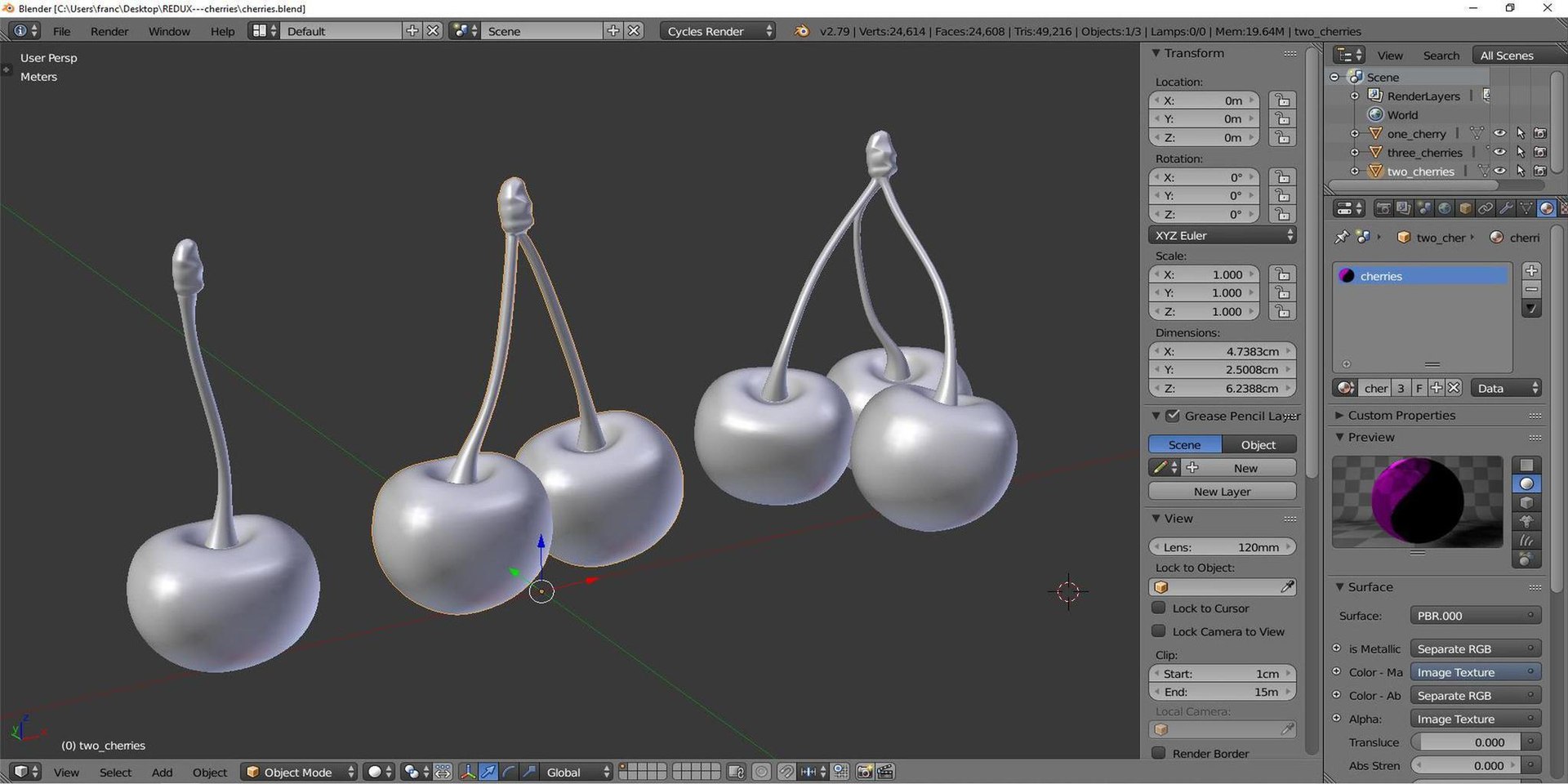Activate the rotate manipulator arc icon
Screen dimensions: 1568x784
point(509,772)
